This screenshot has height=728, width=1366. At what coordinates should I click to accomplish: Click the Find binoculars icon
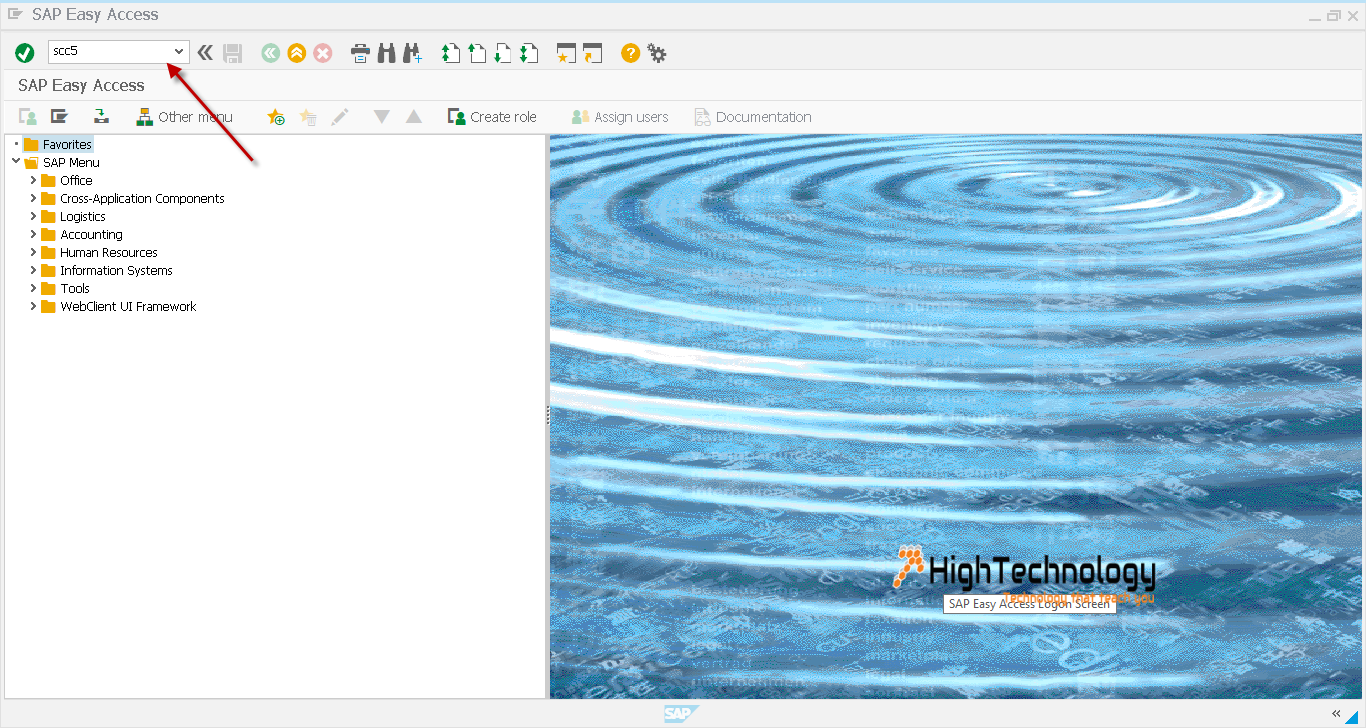[386, 53]
